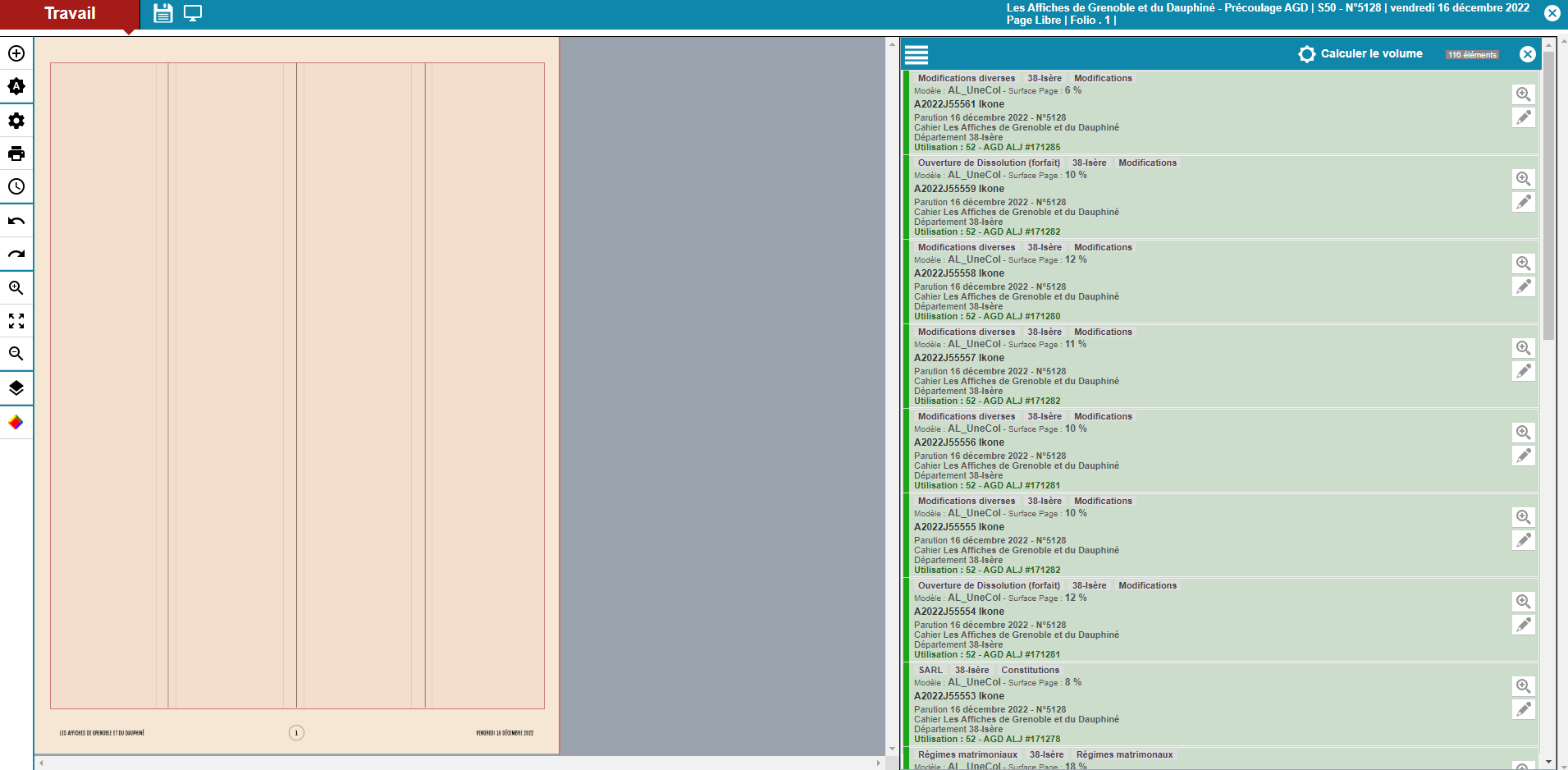Click the automatic layout 'A' badge icon
The width and height of the screenshot is (1568, 770).
point(16,86)
